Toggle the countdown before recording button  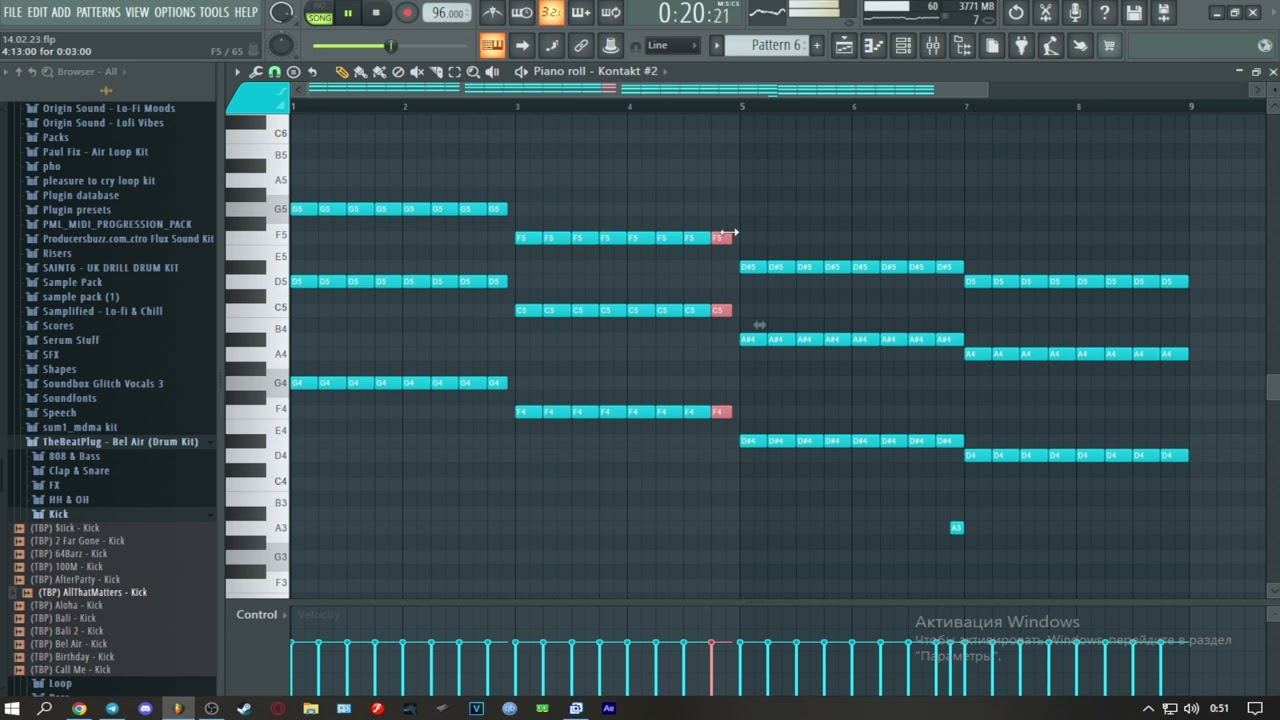click(x=551, y=13)
